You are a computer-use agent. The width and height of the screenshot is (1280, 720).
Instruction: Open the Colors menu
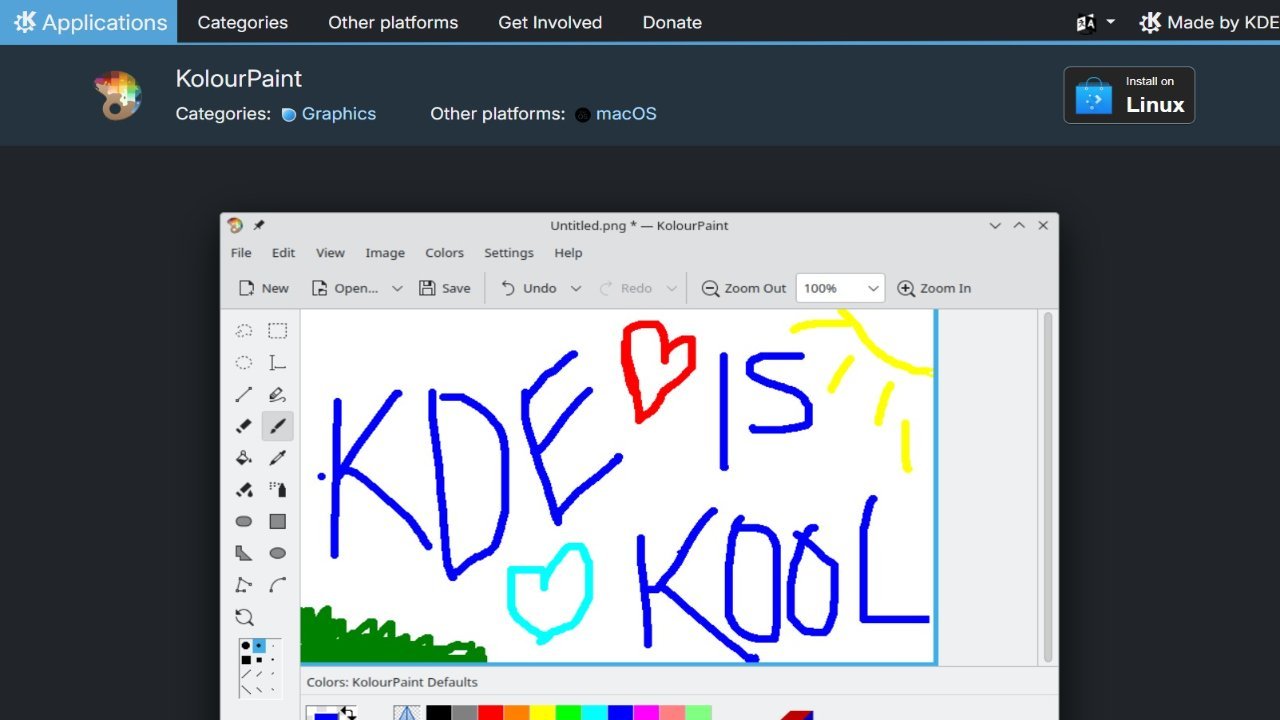[x=444, y=253]
